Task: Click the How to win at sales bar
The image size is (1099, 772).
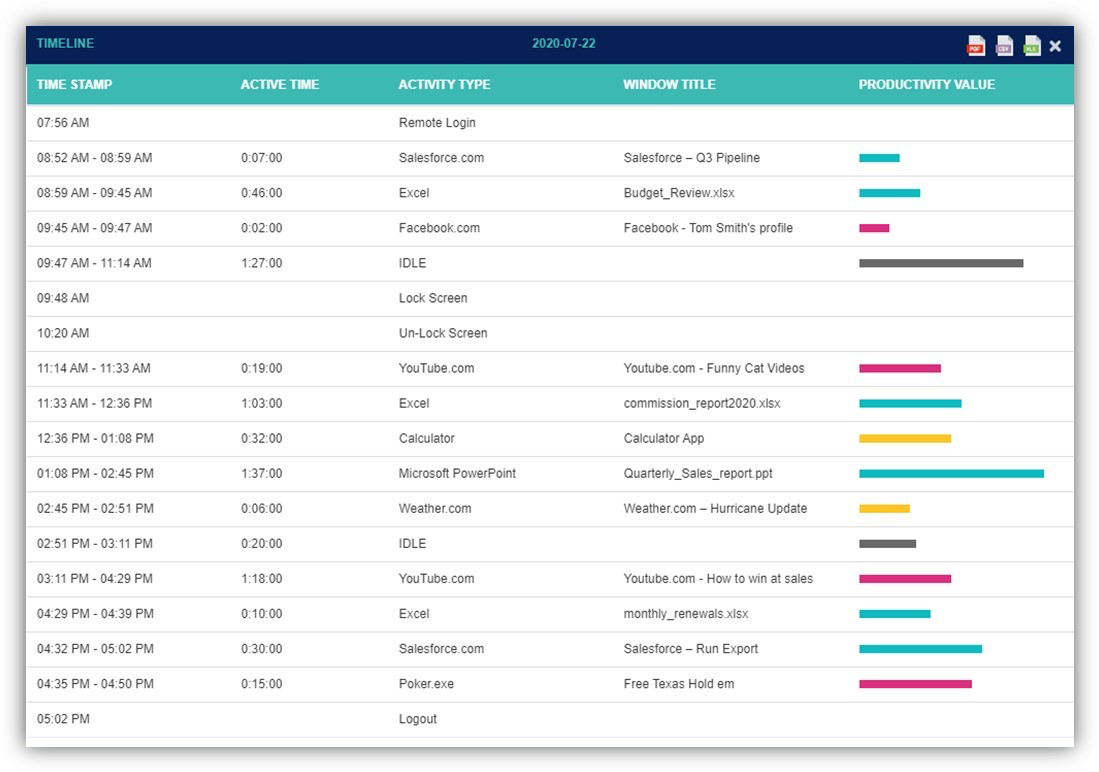Action: 905,578
